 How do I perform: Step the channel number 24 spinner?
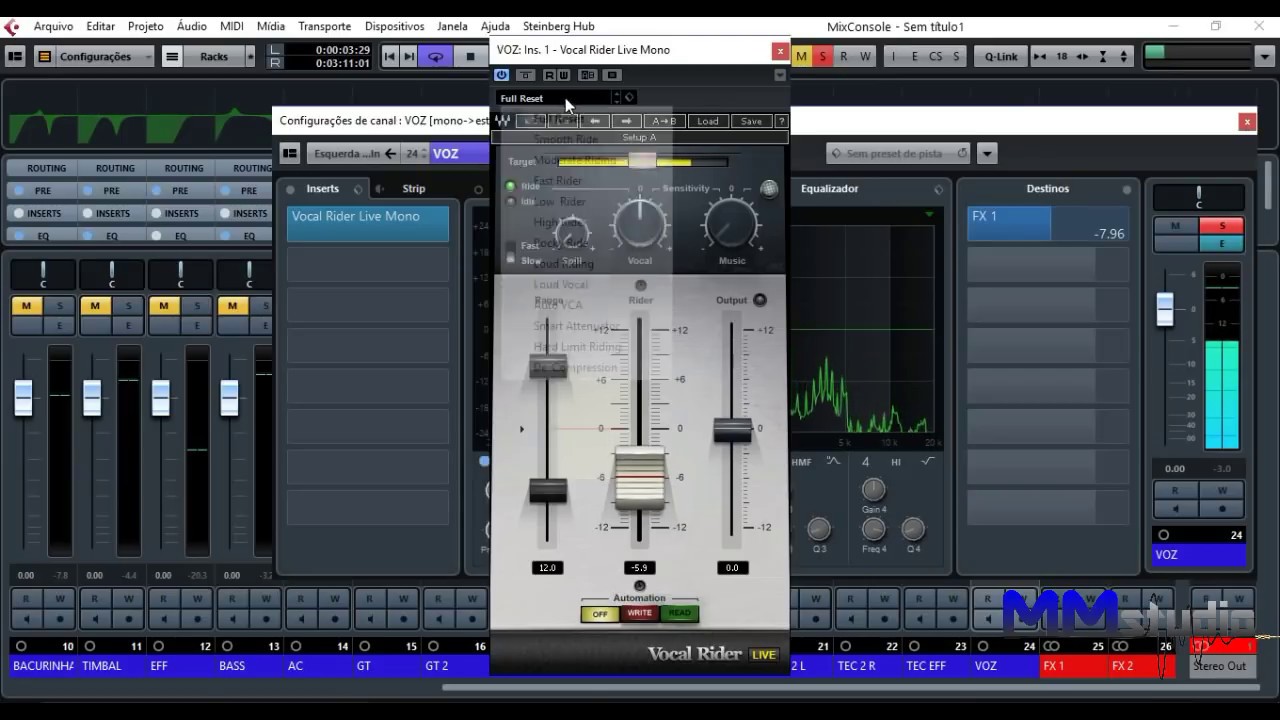(424, 153)
